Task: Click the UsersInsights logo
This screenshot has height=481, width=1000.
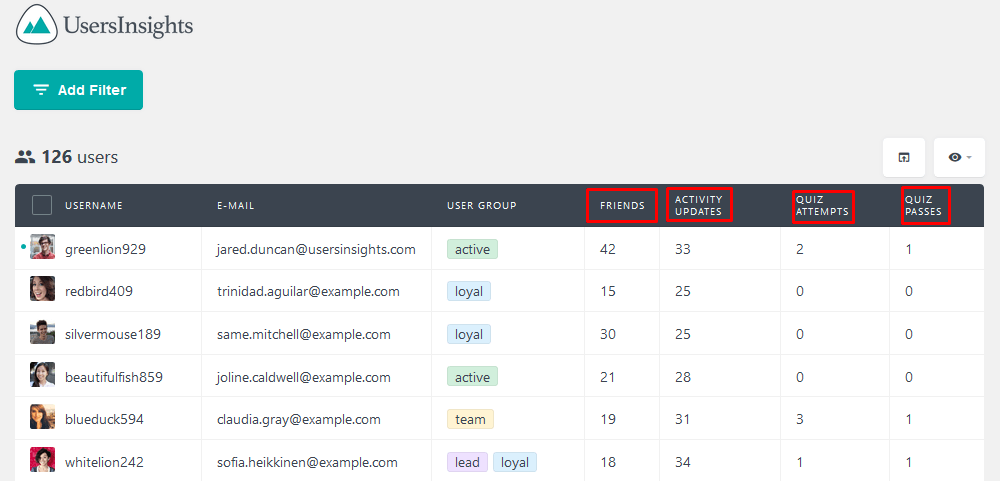Action: 105,25
